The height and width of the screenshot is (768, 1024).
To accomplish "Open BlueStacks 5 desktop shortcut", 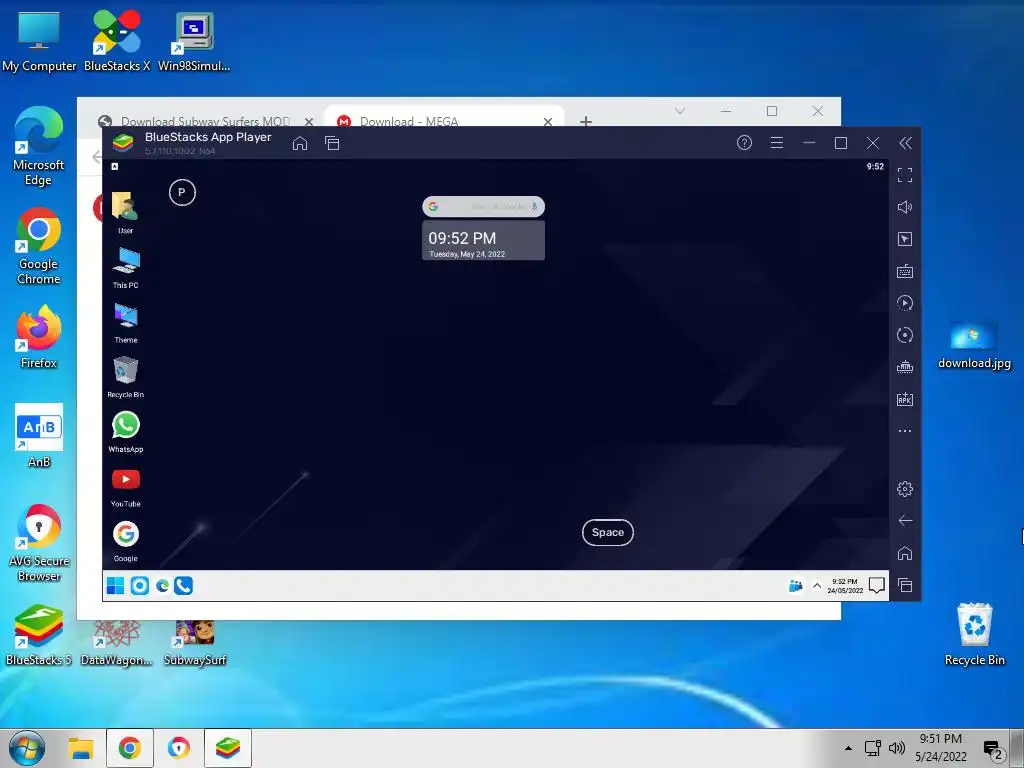I will (39, 635).
